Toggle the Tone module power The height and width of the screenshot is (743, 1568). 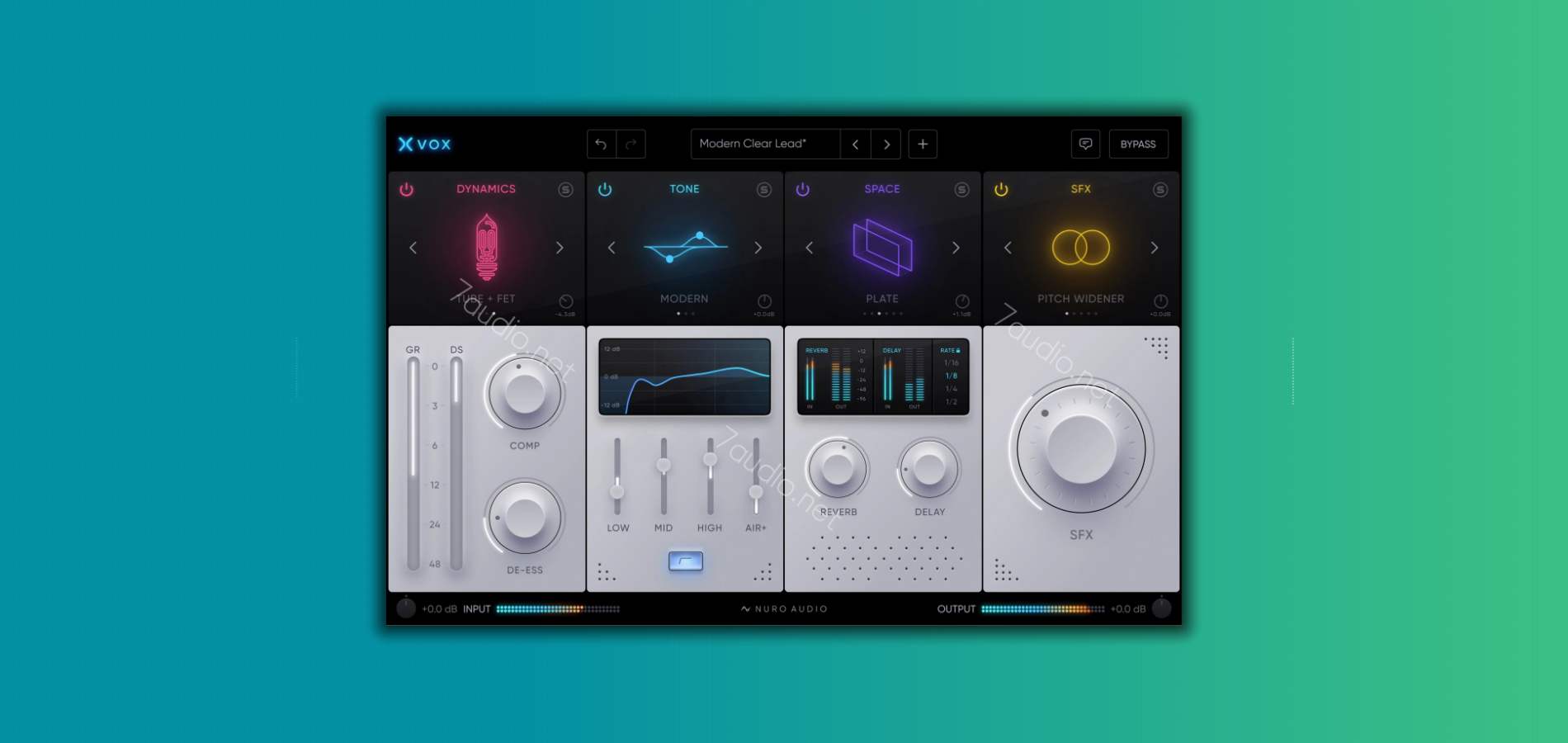pyautogui.click(x=605, y=189)
